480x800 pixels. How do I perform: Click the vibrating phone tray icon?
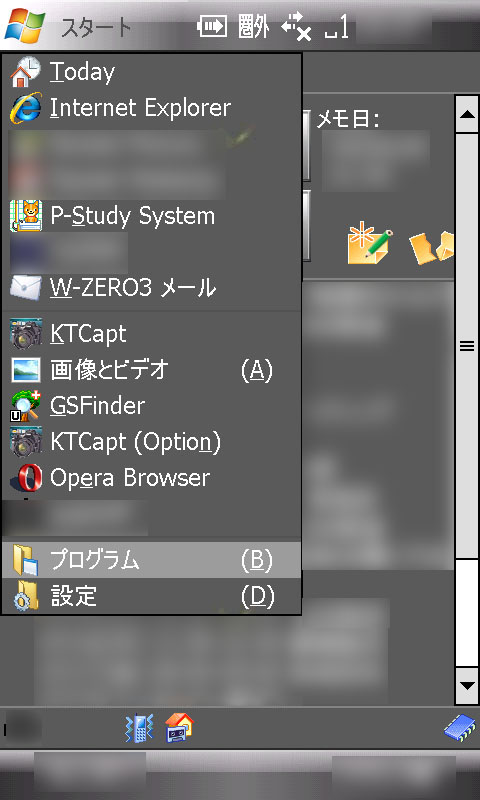coord(139,728)
